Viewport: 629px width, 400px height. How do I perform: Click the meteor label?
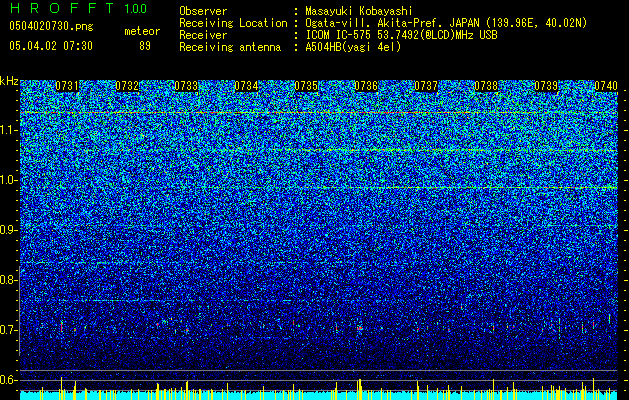coord(142,31)
